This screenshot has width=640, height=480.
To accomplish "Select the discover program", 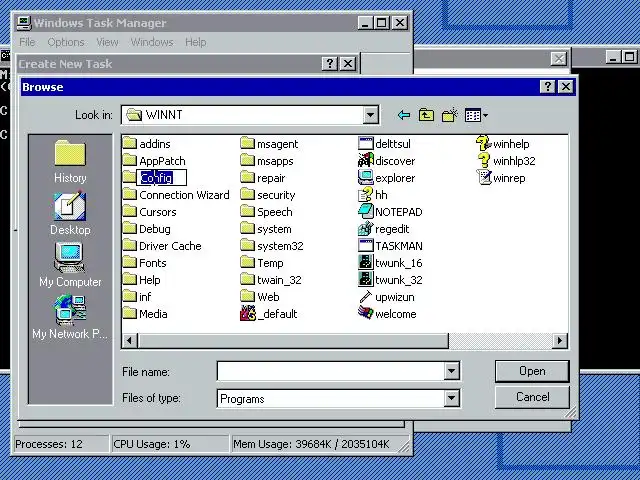I will point(387,161).
